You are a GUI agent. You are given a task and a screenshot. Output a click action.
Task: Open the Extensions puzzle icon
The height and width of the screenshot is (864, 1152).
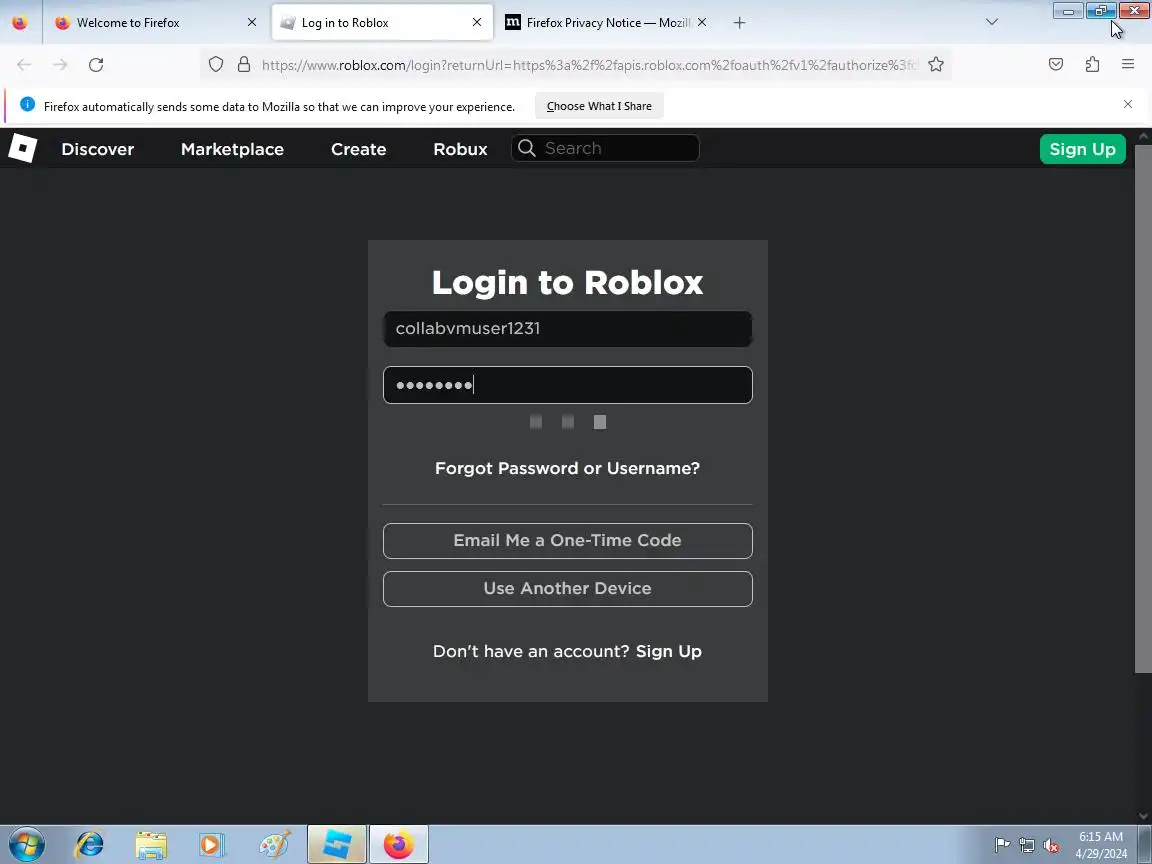point(1092,65)
